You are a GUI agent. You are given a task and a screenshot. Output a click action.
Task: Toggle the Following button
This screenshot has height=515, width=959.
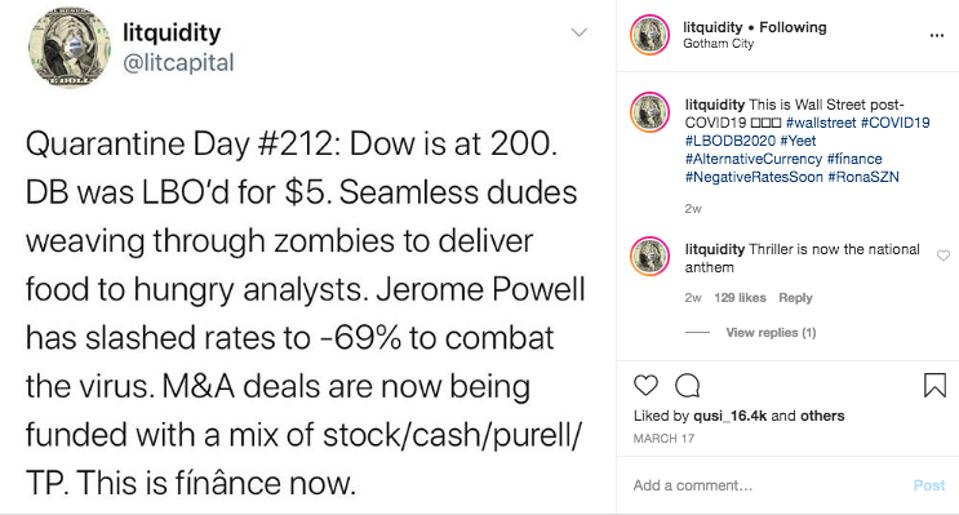[x=793, y=27]
